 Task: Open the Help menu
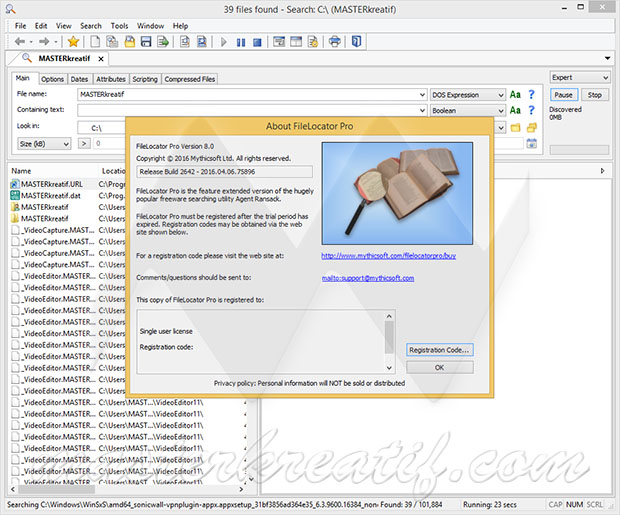point(180,26)
